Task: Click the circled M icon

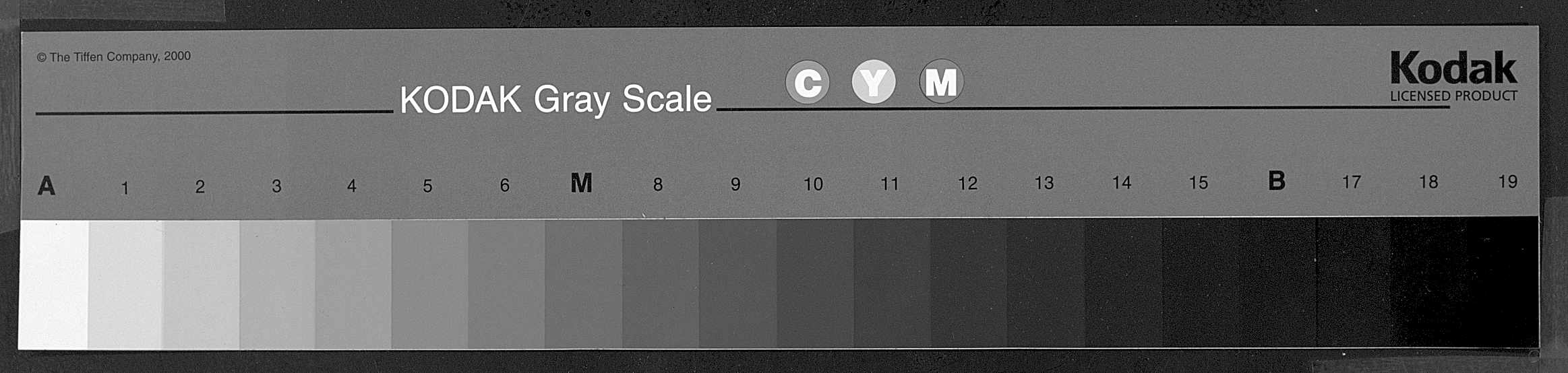Action: (941, 81)
